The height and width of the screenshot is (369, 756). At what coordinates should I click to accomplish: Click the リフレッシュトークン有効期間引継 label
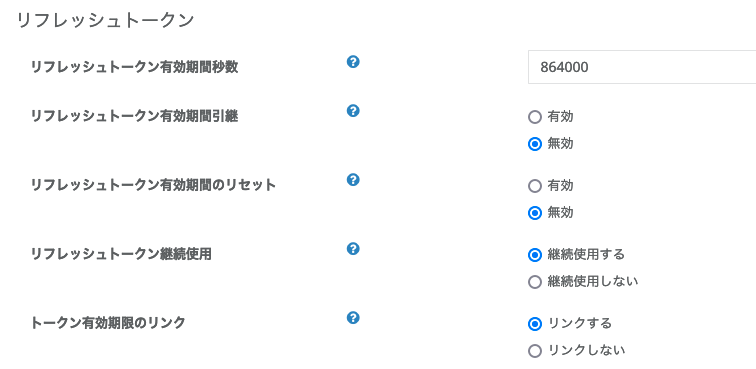[x=134, y=116]
